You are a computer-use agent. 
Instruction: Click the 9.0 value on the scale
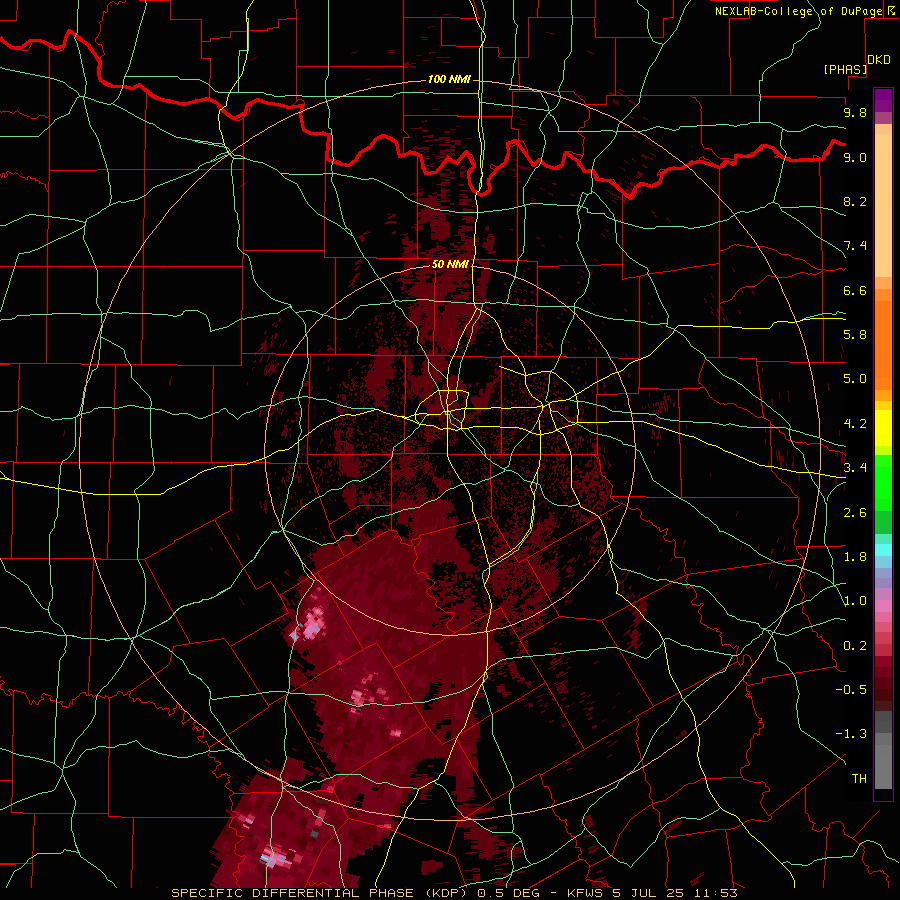[855, 157]
